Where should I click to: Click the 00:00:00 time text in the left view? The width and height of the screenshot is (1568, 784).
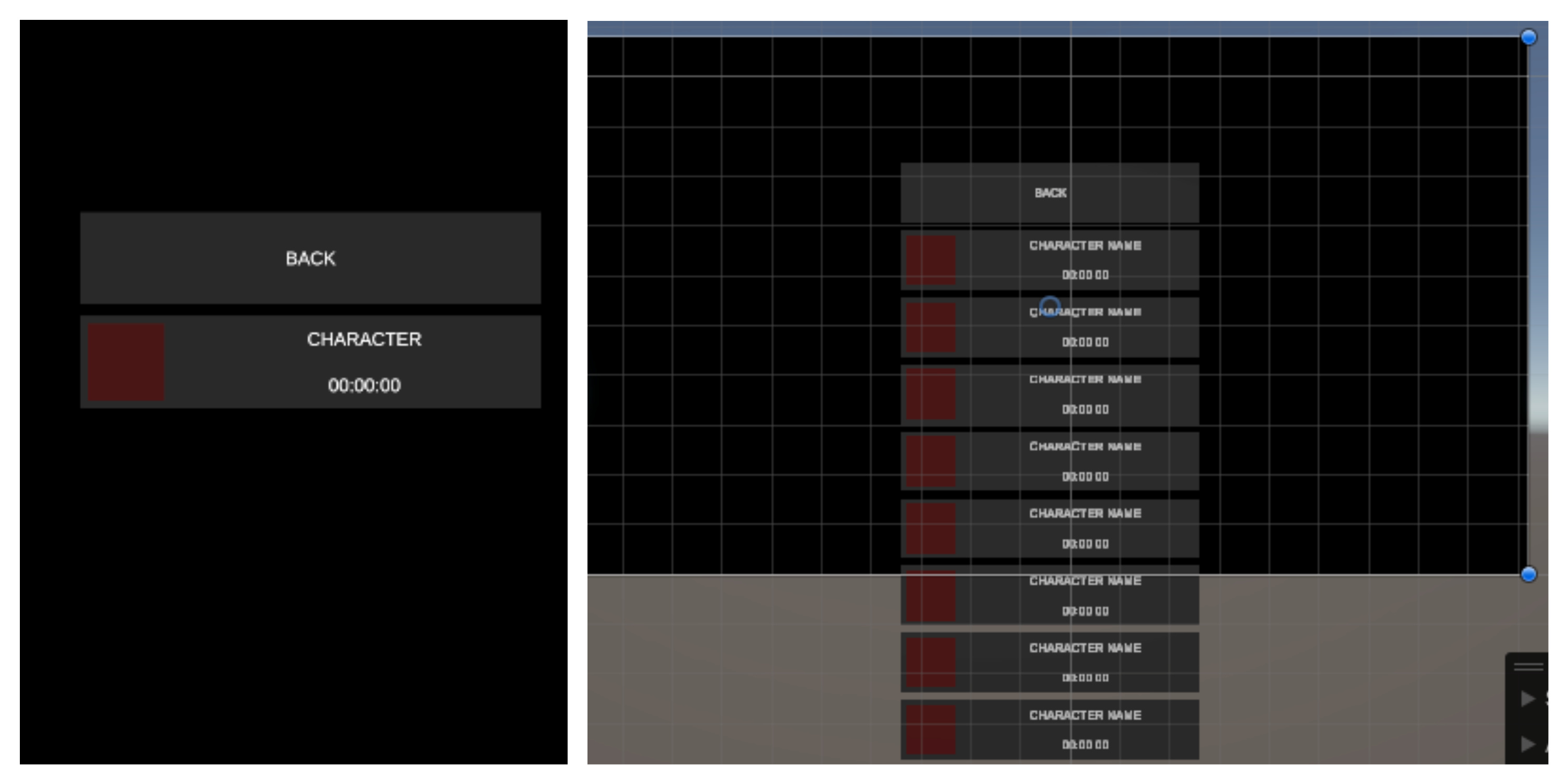click(364, 385)
